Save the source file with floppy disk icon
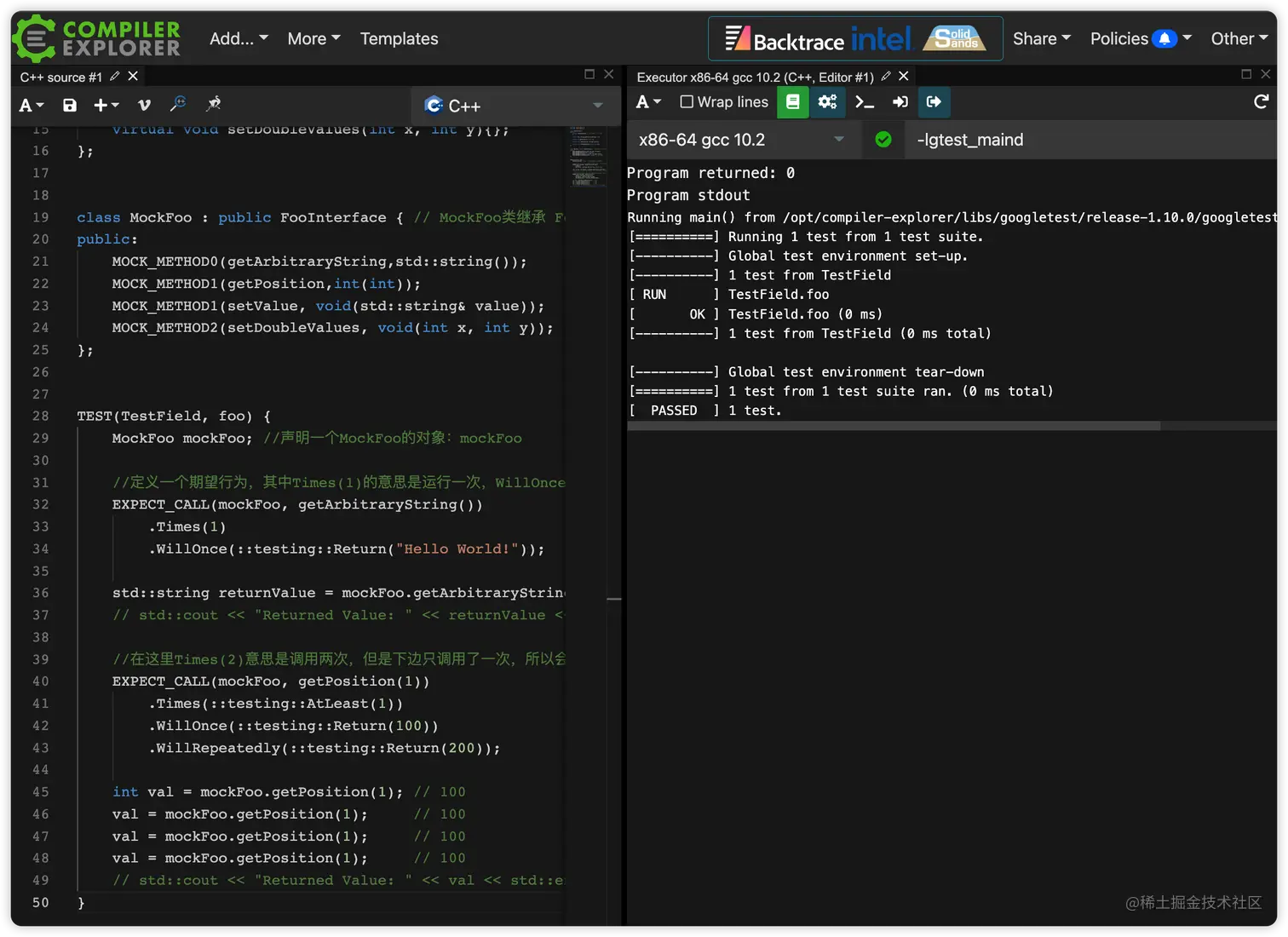Image resolution: width=1288 pixels, height=937 pixels. click(x=70, y=106)
